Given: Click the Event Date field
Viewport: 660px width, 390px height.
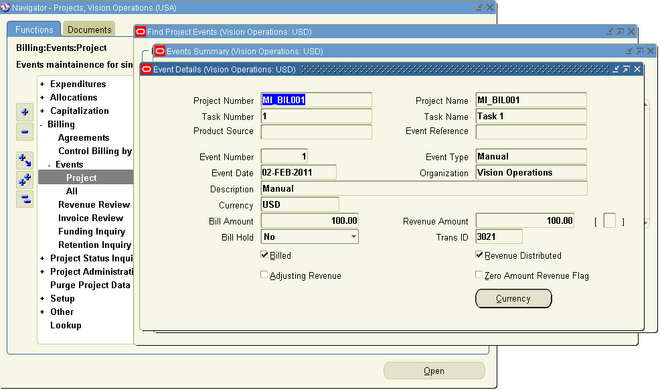Looking at the screenshot, I should point(298,172).
